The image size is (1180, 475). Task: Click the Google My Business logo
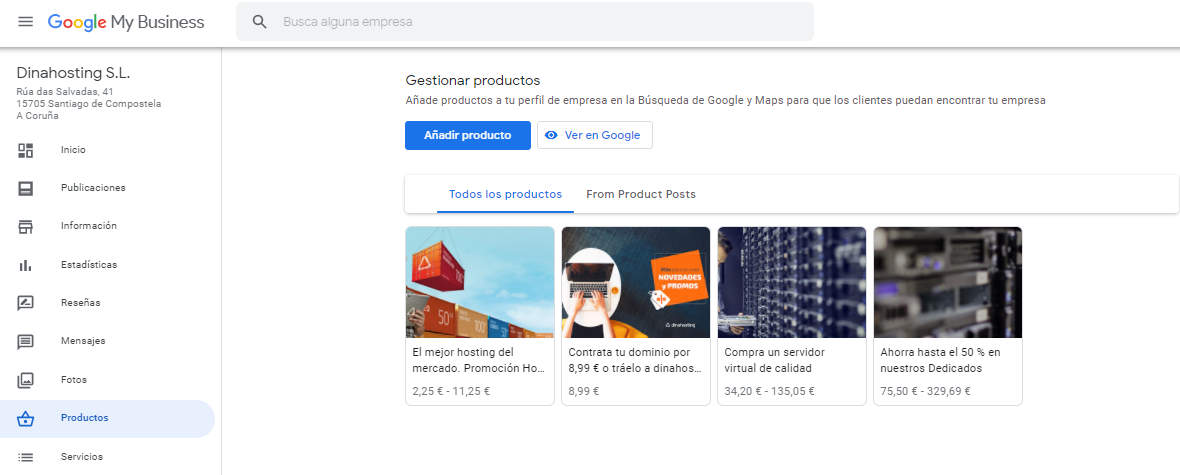pyautogui.click(x=126, y=23)
